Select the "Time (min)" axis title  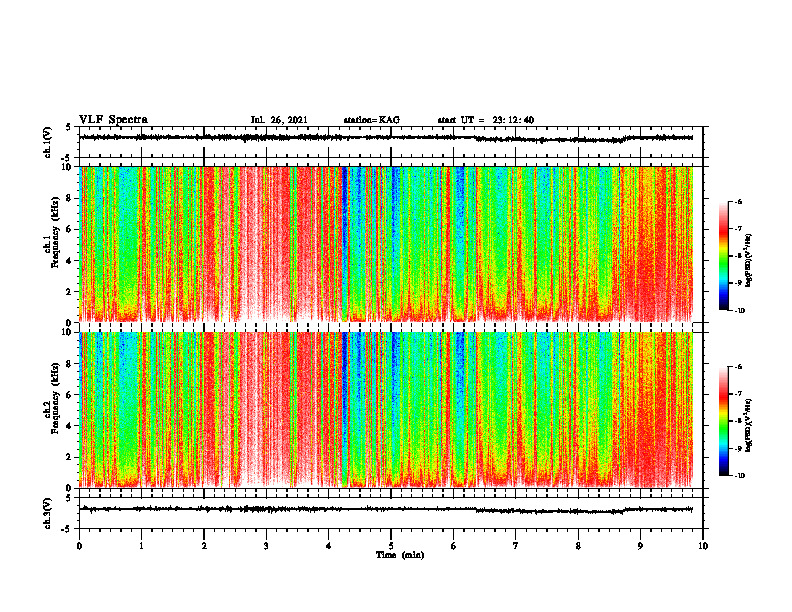(x=400, y=555)
